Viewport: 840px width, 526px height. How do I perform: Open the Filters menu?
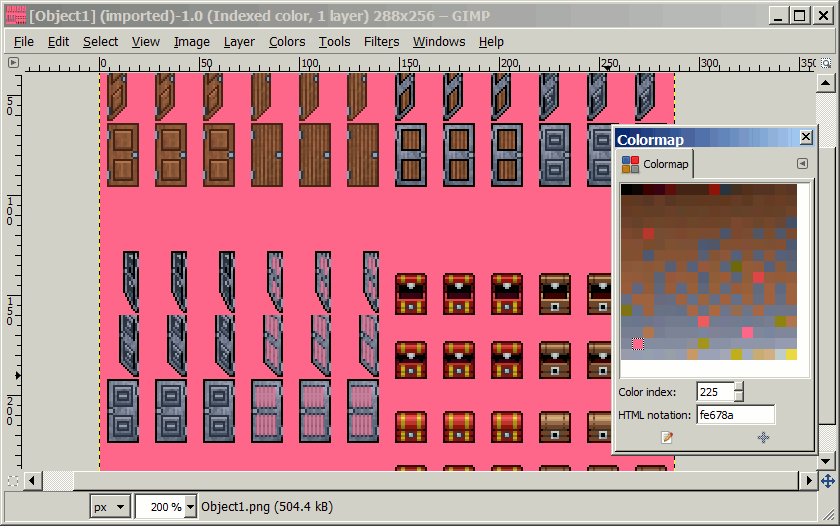(x=381, y=42)
